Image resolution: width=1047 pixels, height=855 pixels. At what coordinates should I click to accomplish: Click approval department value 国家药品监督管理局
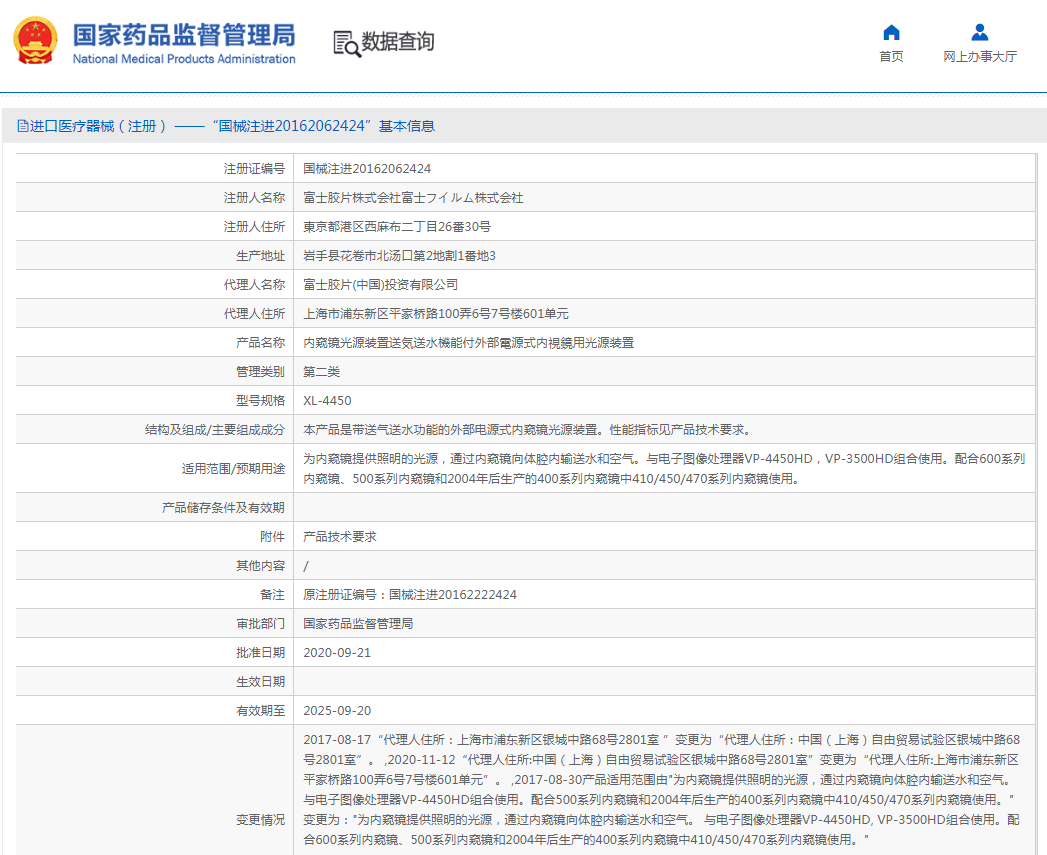pos(359,623)
